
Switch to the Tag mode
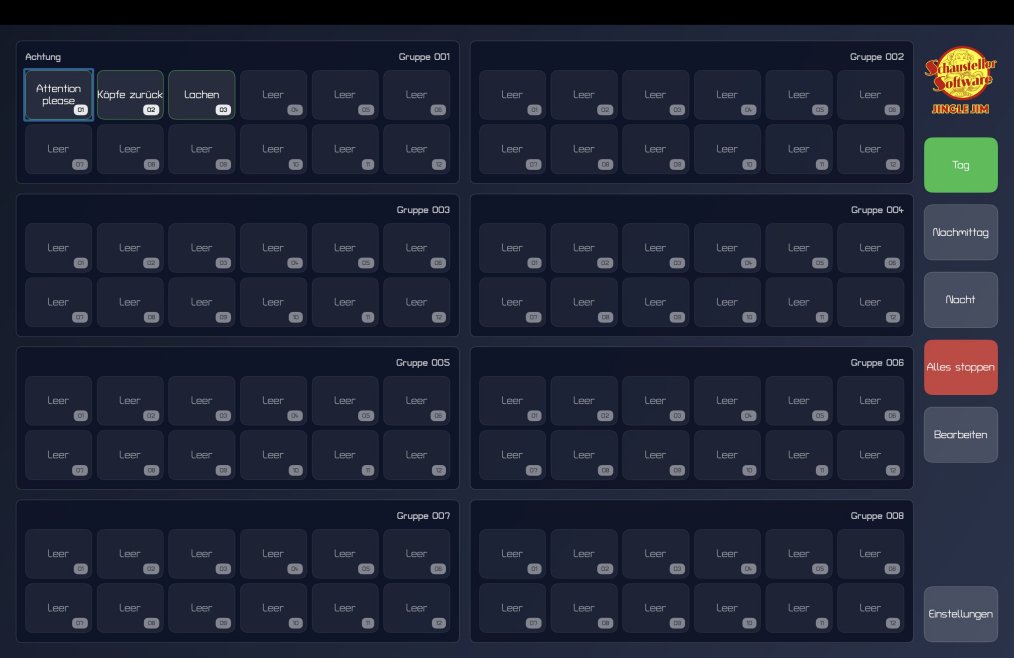(x=960, y=165)
